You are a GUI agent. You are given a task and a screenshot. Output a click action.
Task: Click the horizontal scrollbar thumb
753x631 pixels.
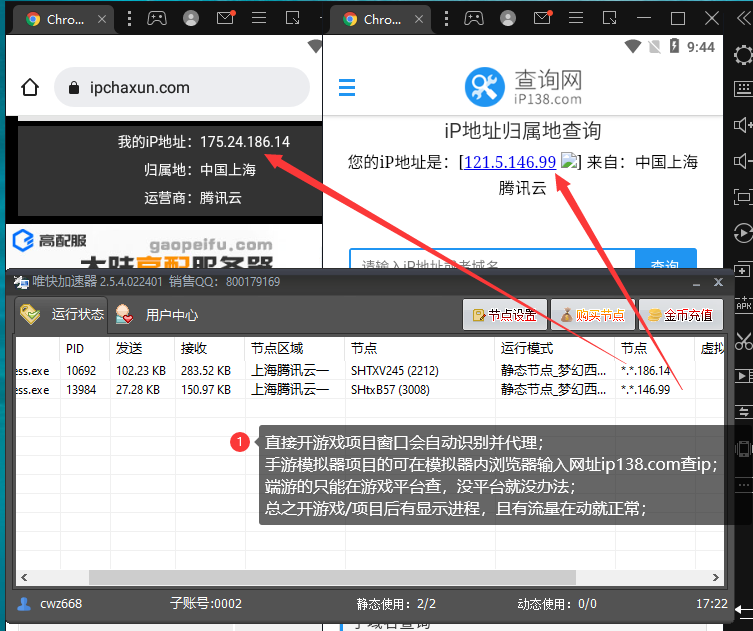pyautogui.click(x=332, y=577)
